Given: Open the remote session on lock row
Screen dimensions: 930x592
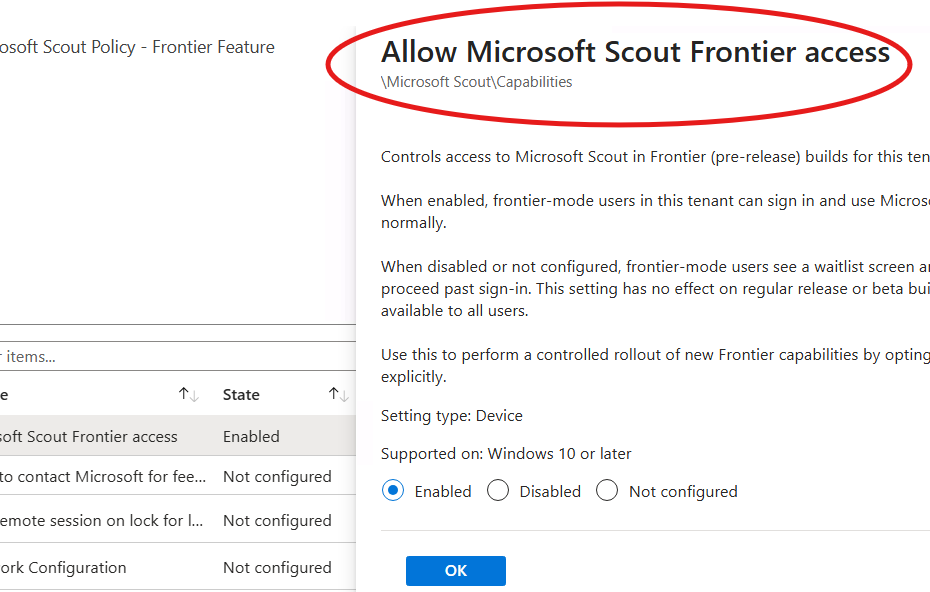Looking at the screenshot, I should click(x=178, y=520).
